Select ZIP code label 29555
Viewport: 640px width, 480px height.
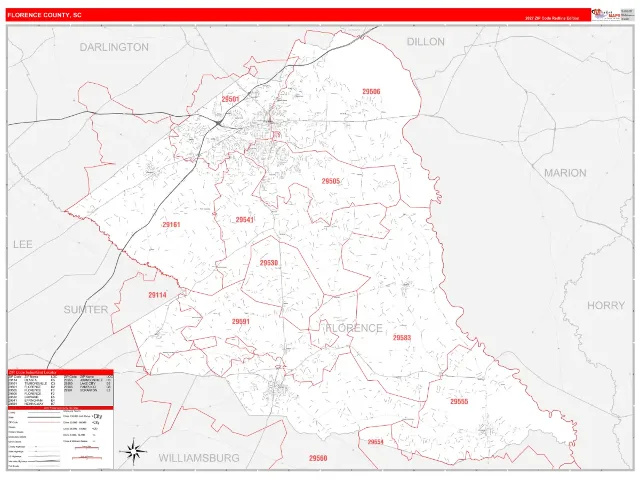[x=459, y=402]
